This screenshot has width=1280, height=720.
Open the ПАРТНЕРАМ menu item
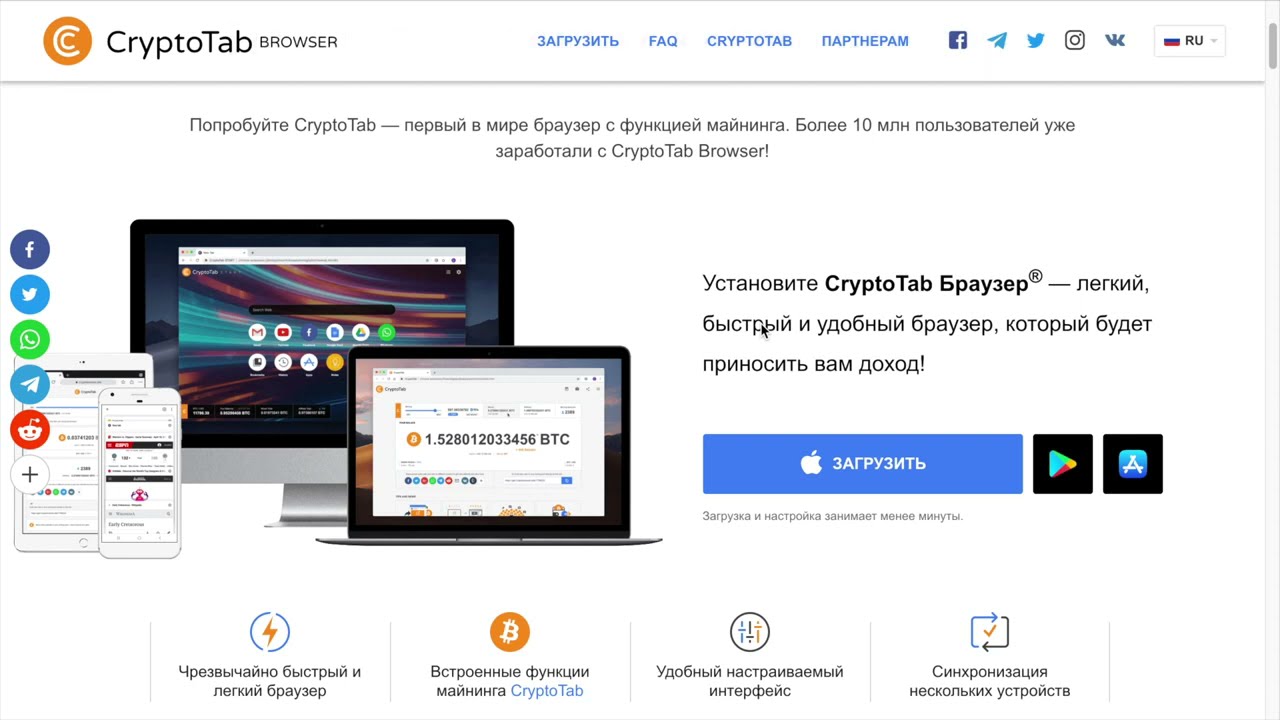pyautogui.click(x=865, y=41)
